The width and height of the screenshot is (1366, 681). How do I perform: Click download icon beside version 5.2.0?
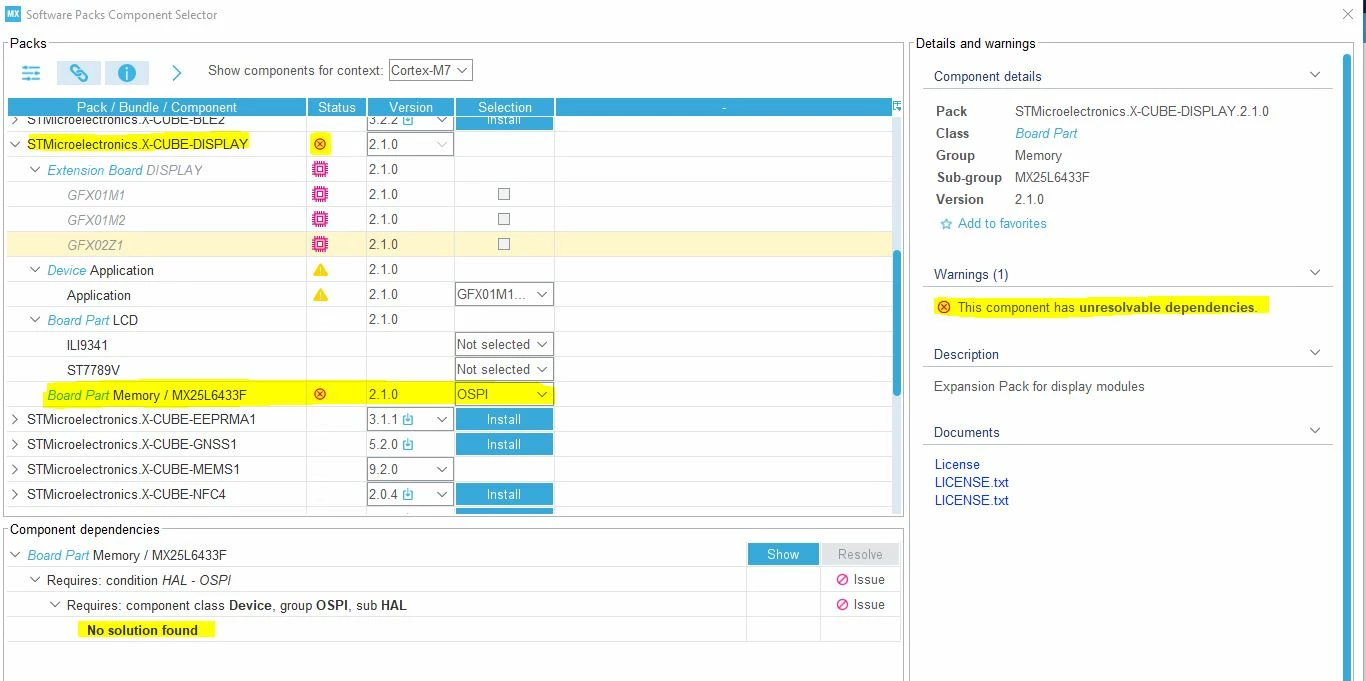(x=408, y=445)
